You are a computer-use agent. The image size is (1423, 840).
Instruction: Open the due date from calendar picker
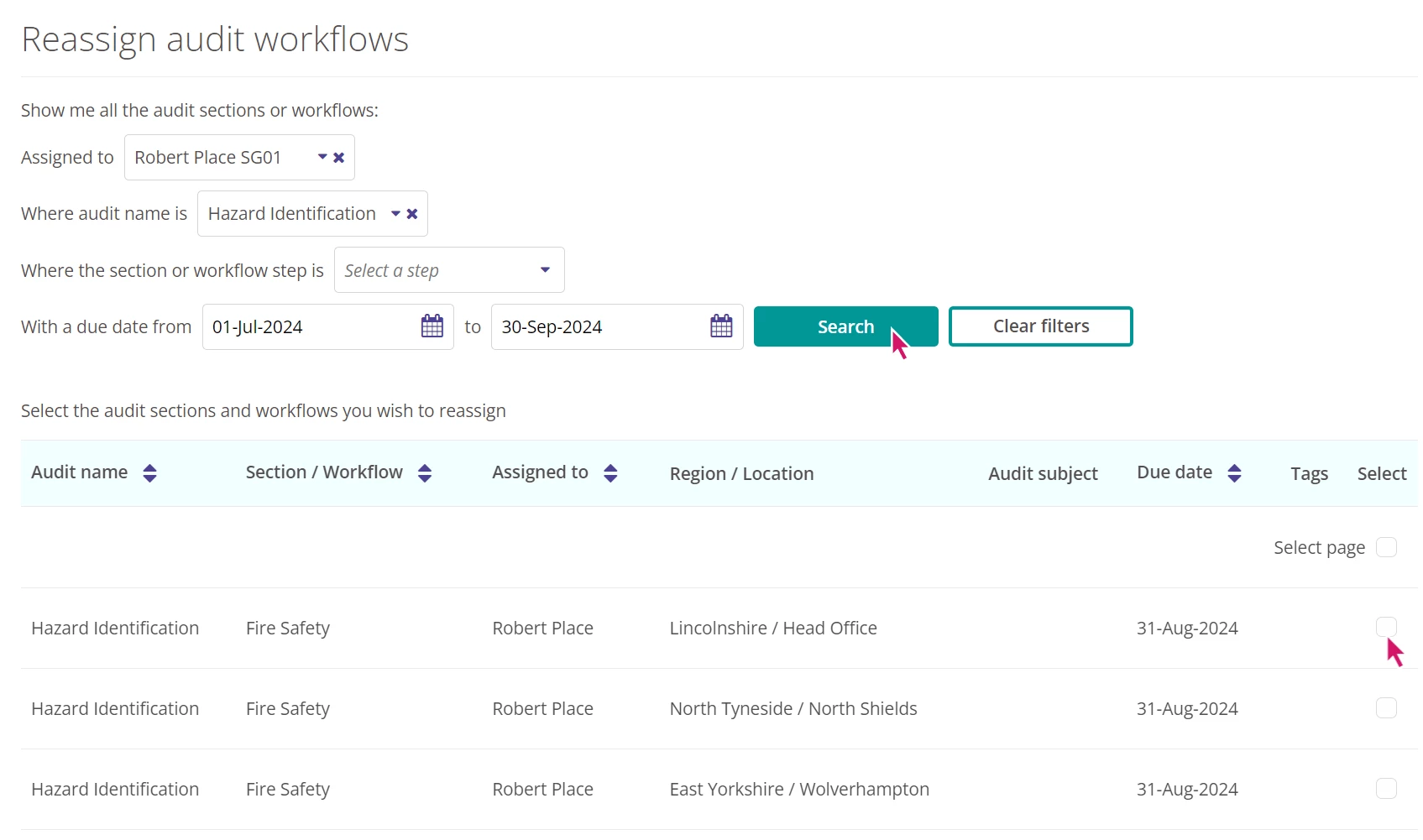(x=432, y=326)
